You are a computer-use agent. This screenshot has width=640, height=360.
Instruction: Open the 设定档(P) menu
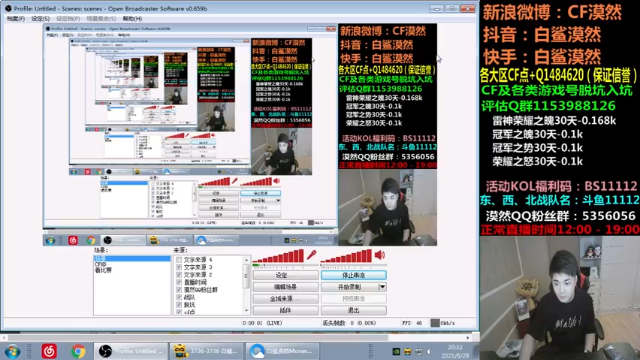pos(68,19)
